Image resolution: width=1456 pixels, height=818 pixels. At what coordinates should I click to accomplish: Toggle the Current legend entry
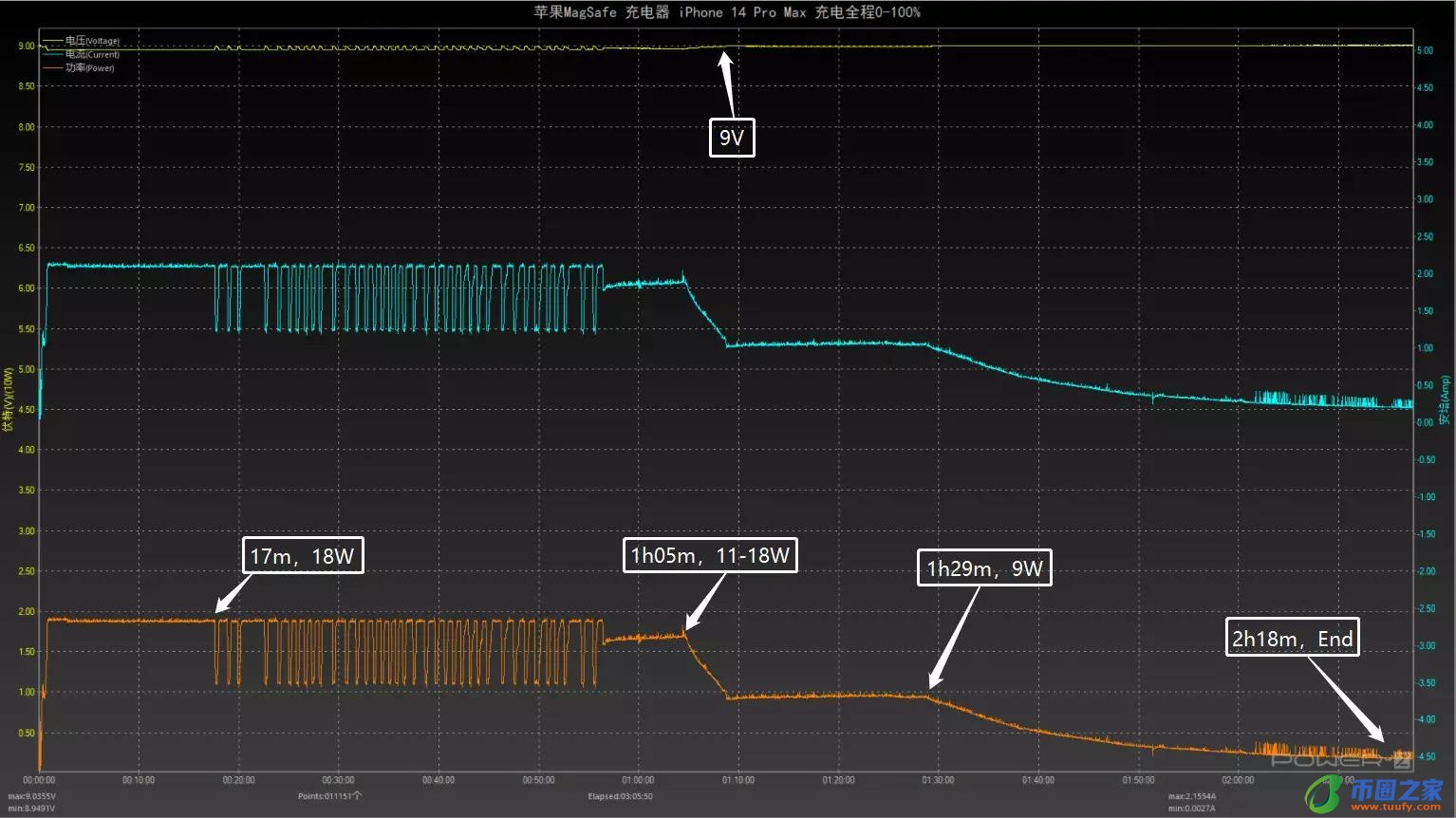[92, 54]
